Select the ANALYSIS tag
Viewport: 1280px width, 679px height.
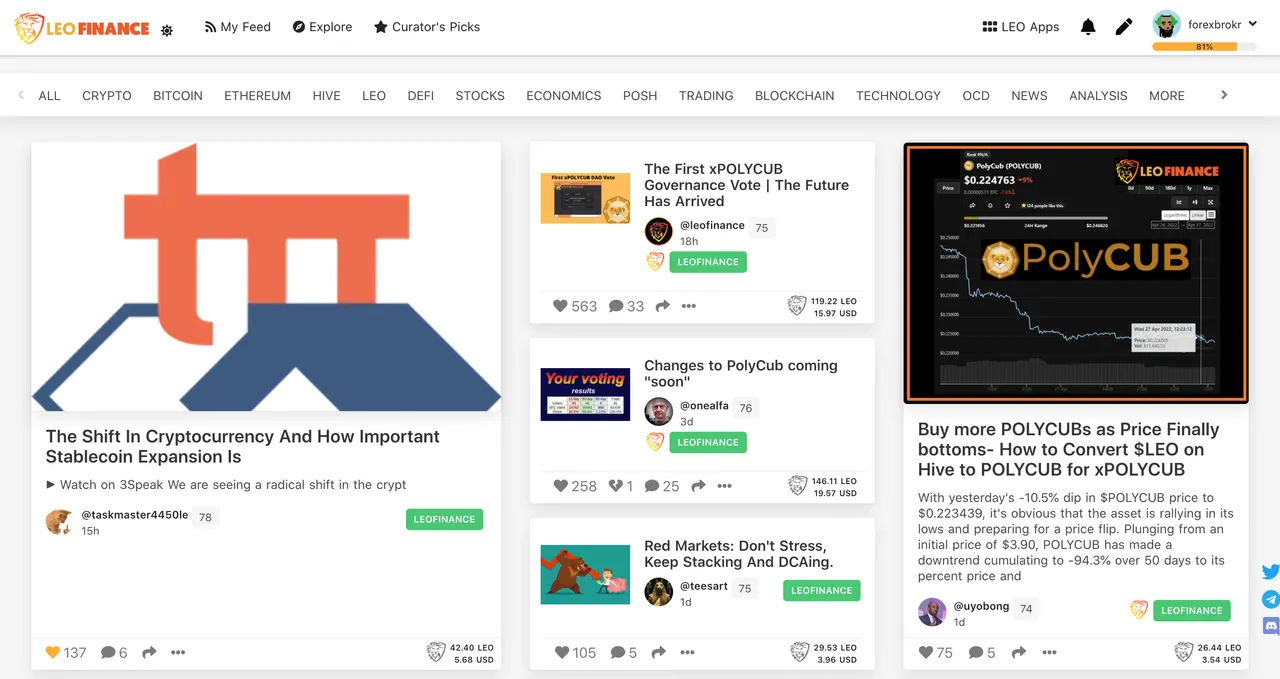(x=1098, y=96)
